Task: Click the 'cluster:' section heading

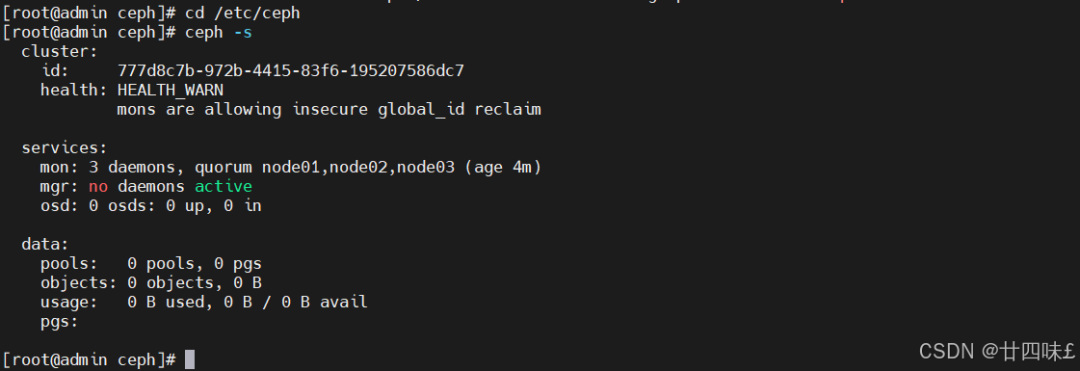Action: pos(60,52)
